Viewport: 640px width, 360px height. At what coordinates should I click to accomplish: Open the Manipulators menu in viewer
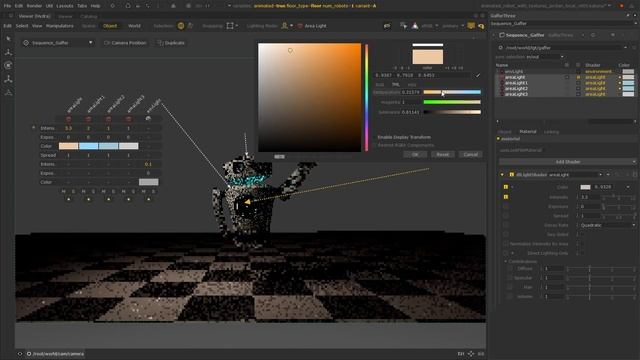(60, 26)
